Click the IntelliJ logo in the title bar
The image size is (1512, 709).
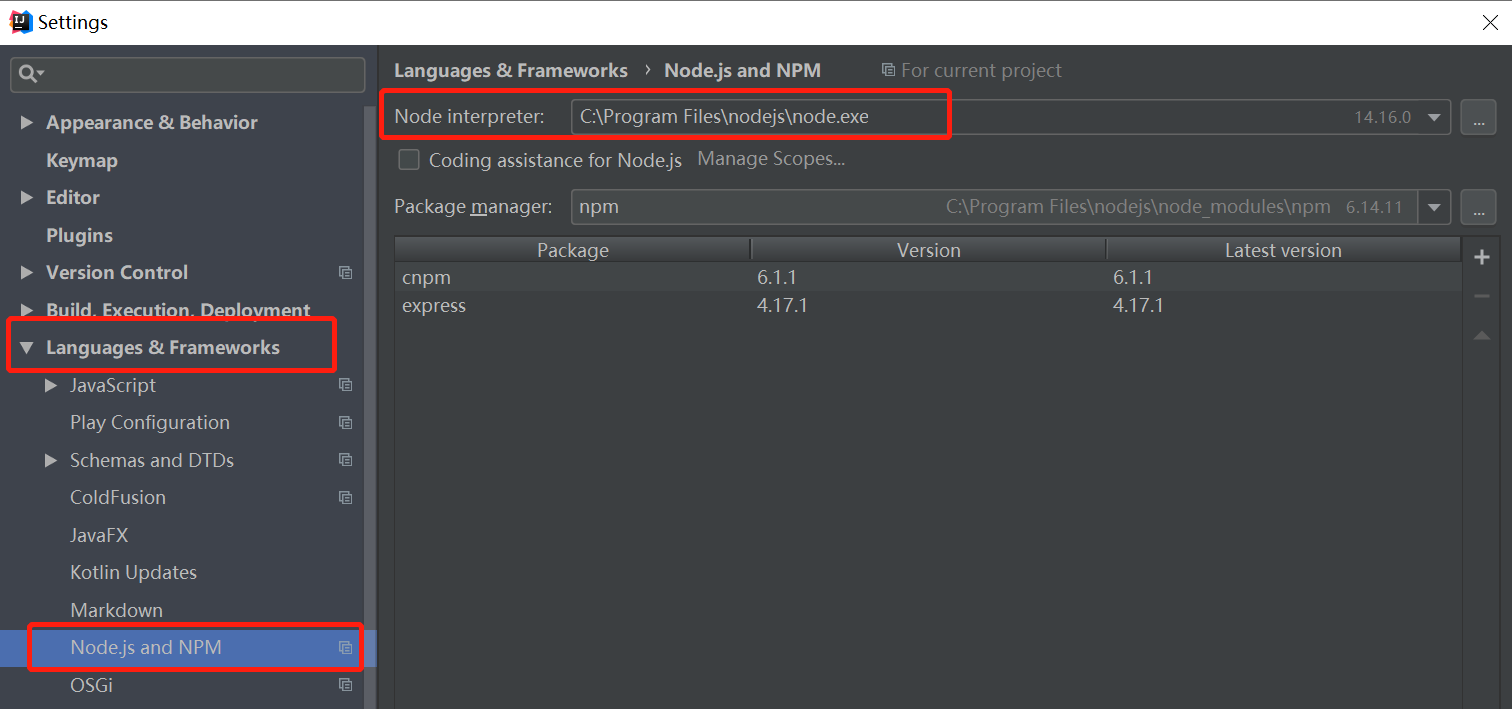pos(21,22)
